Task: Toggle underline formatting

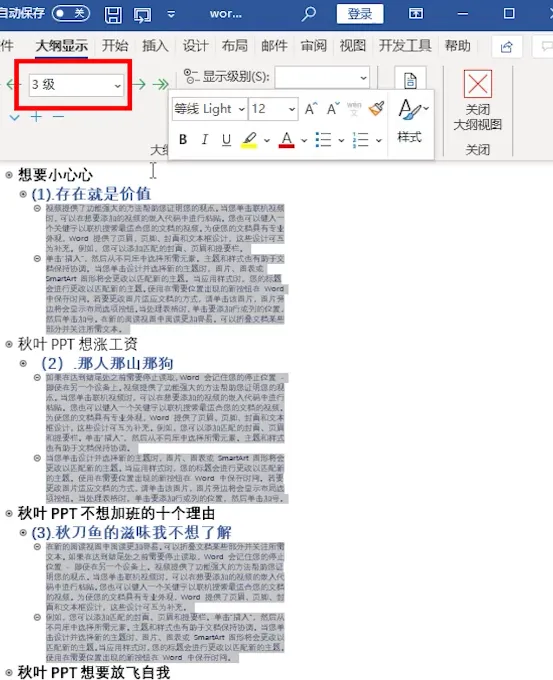Action: (x=226, y=139)
